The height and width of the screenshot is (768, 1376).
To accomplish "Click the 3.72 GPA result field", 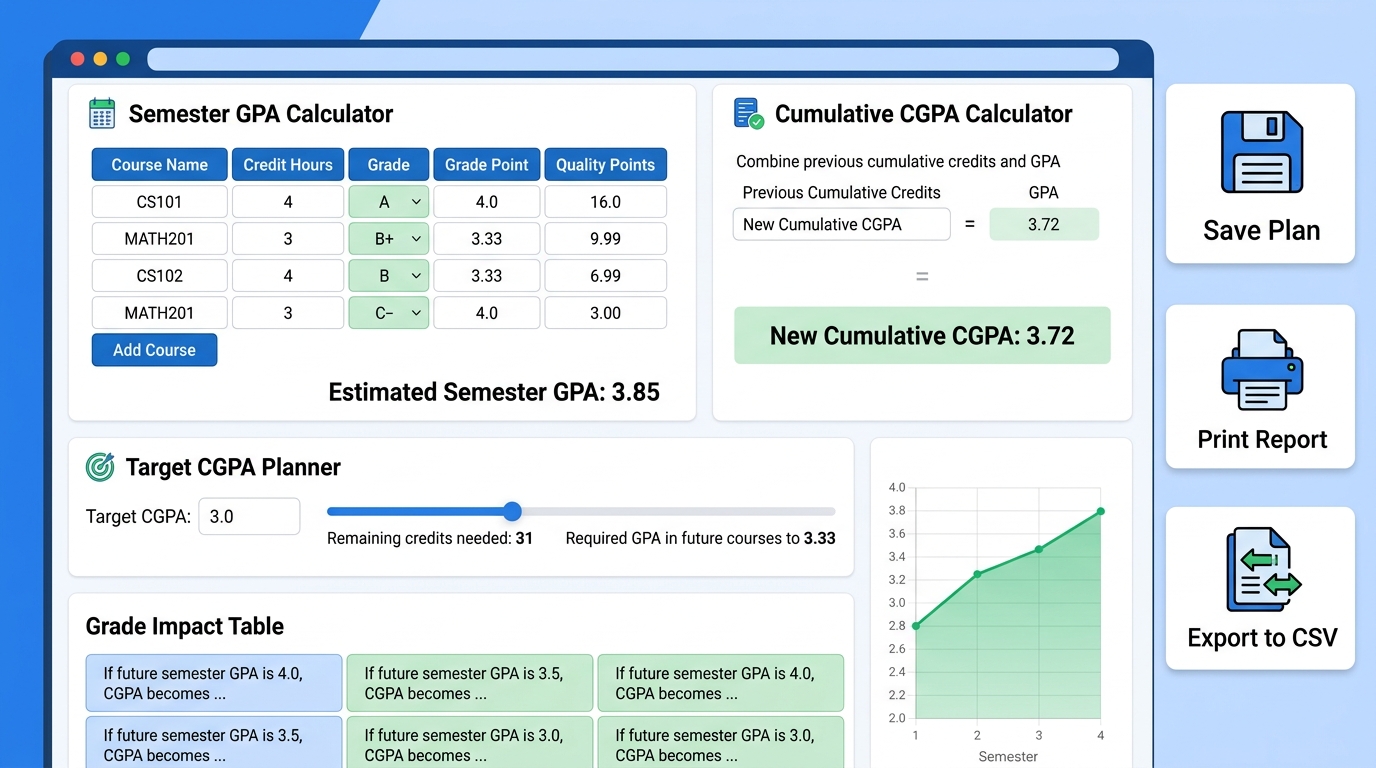I will [1044, 224].
